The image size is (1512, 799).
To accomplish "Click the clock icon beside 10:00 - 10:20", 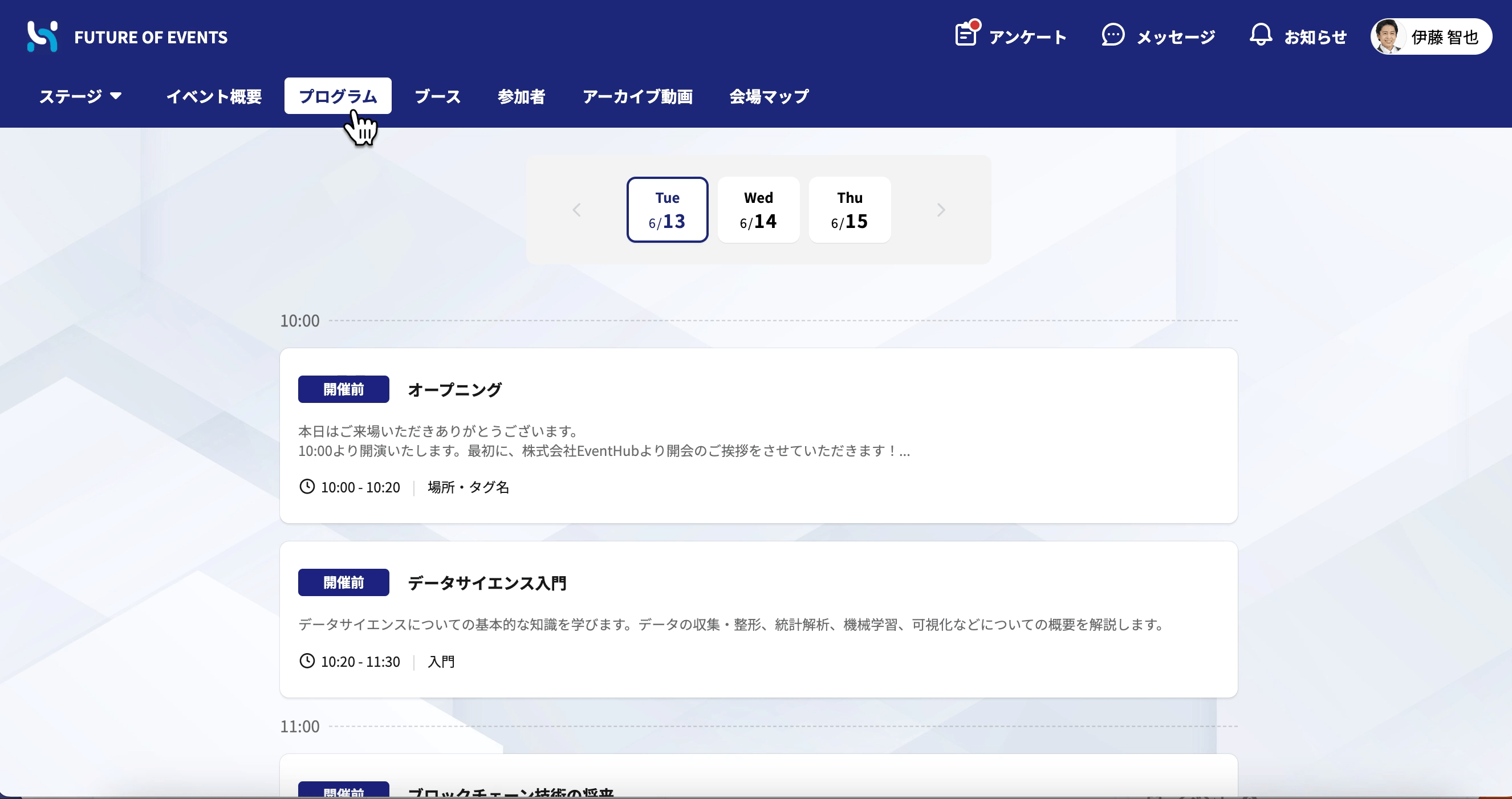I will point(307,486).
